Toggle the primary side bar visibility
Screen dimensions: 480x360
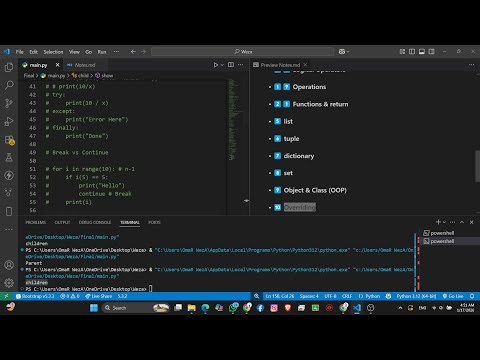coord(412,52)
